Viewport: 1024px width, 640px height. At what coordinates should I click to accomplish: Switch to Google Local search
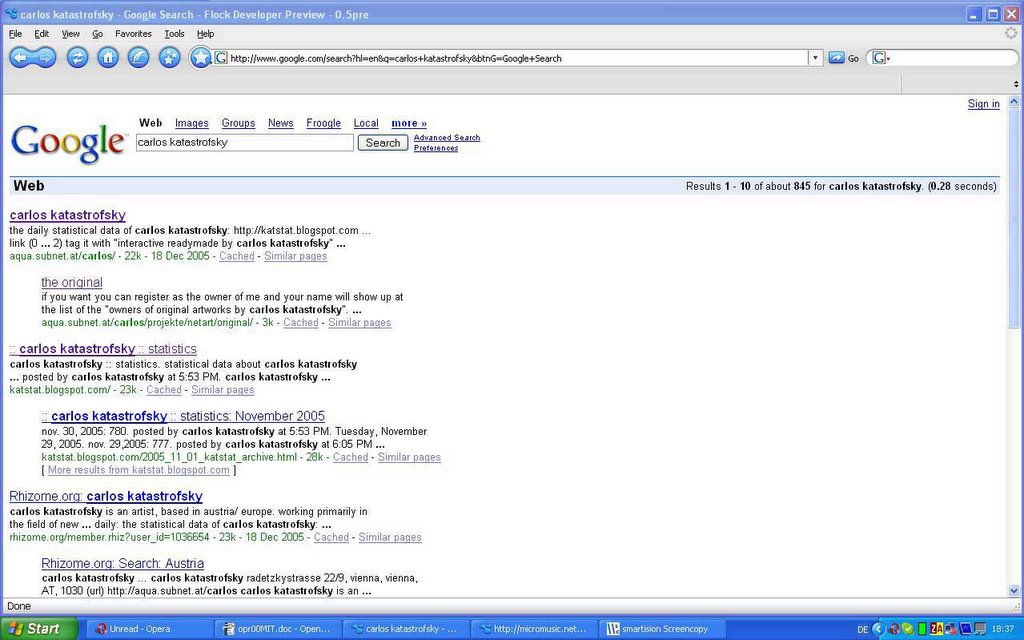point(366,123)
